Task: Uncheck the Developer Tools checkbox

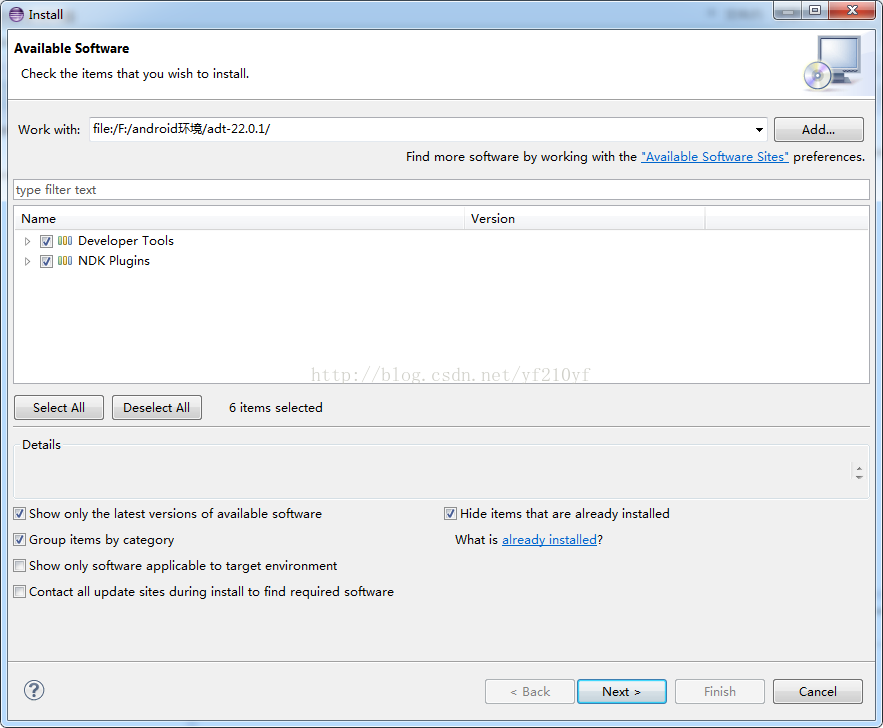Action: pos(46,242)
